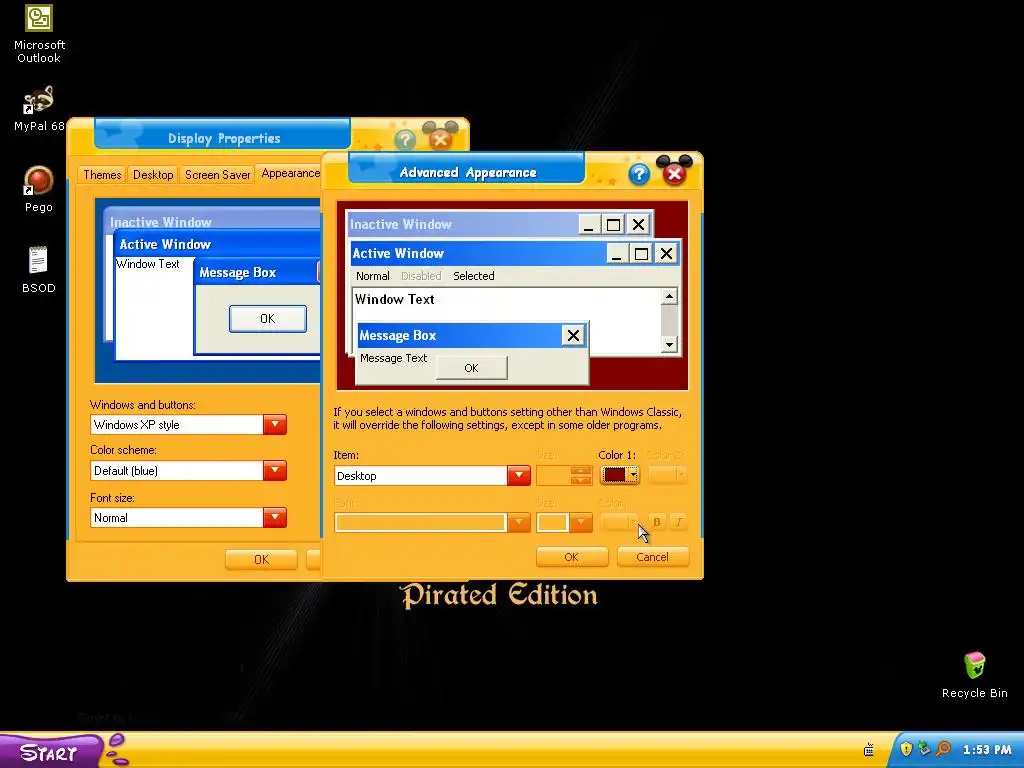1024x768 pixels.
Task: Click the keyboard language bar icon
Action: tap(869, 750)
